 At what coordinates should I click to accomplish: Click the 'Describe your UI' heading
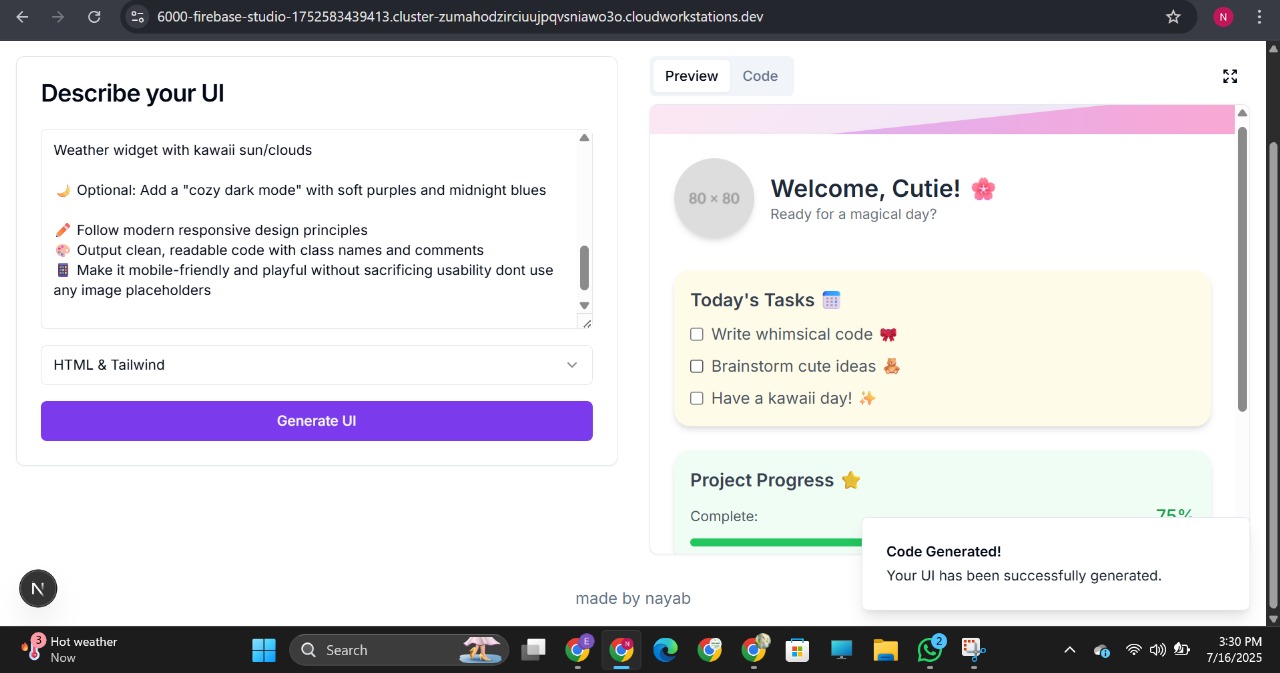tap(132, 94)
